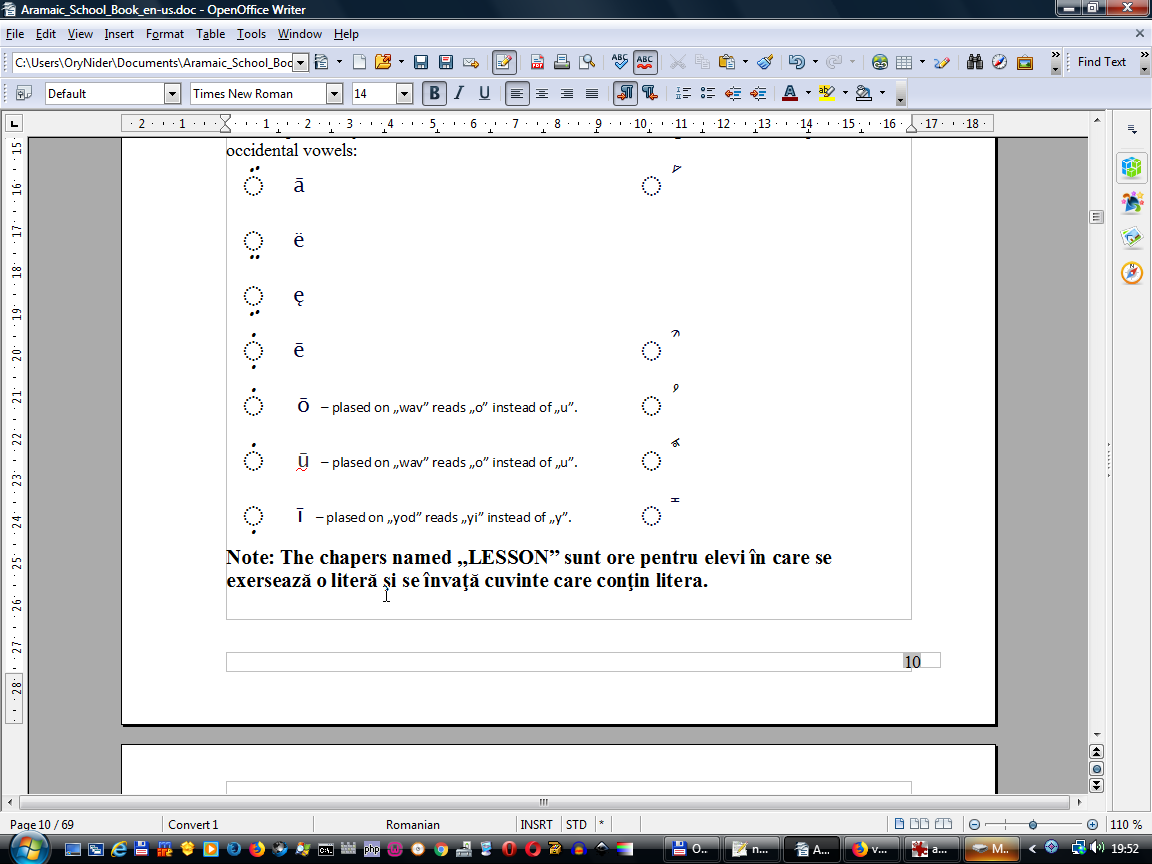Click the Save document icon
The width and height of the screenshot is (1152, 864).
click(421, 62)
